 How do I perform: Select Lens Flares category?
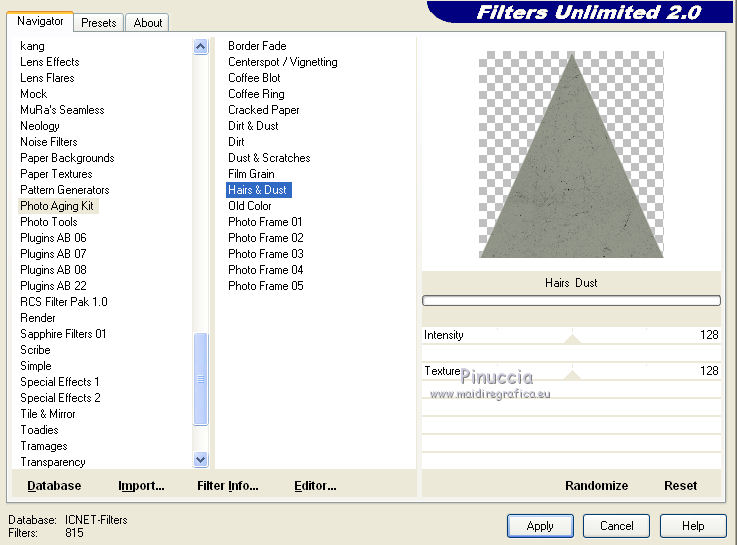[47, 78]
